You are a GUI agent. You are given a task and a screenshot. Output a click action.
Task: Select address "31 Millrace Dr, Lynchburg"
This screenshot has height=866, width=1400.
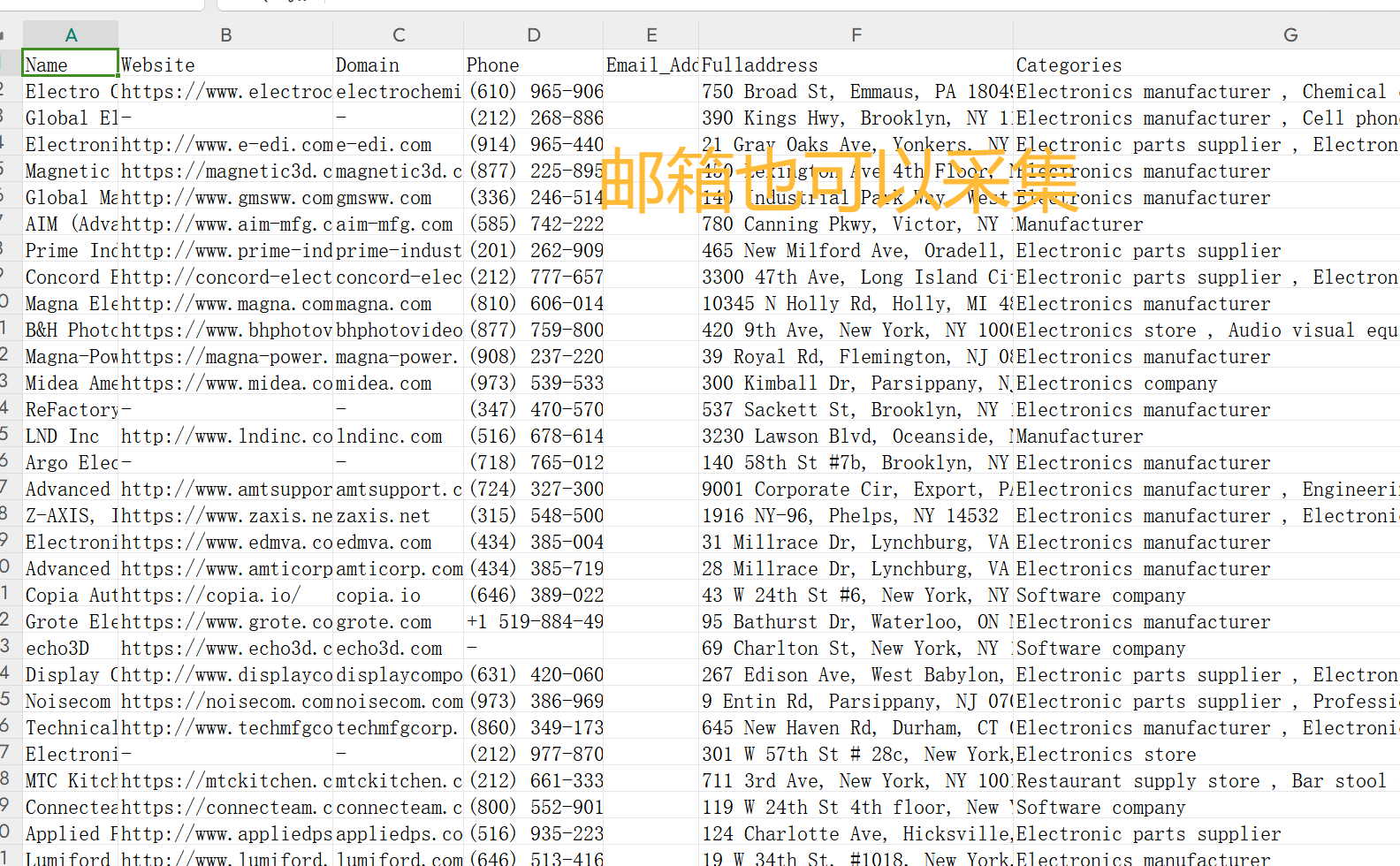click(856, 542)
